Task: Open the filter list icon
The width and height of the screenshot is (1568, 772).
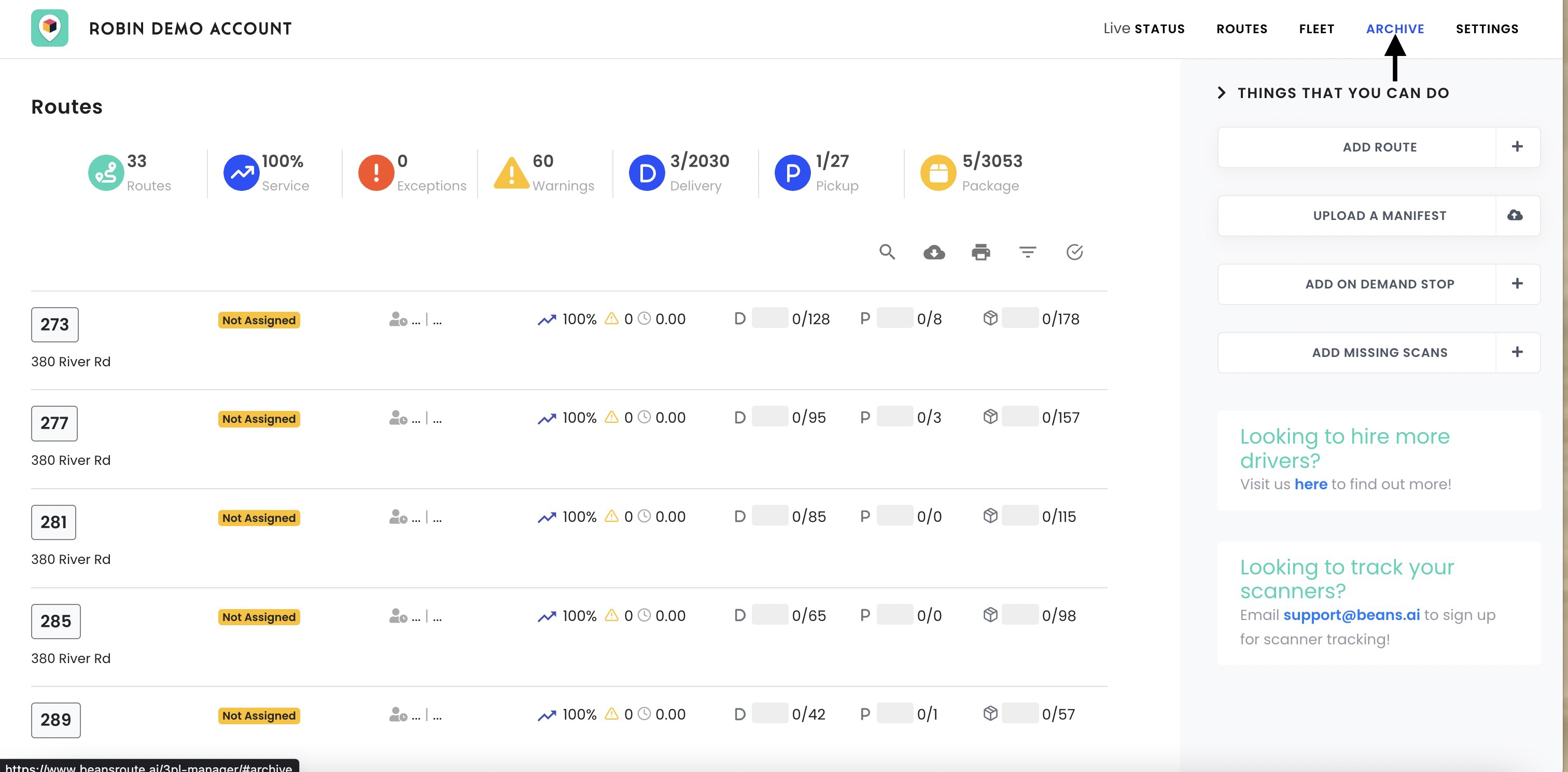Action: click(x=1028, y=252)
